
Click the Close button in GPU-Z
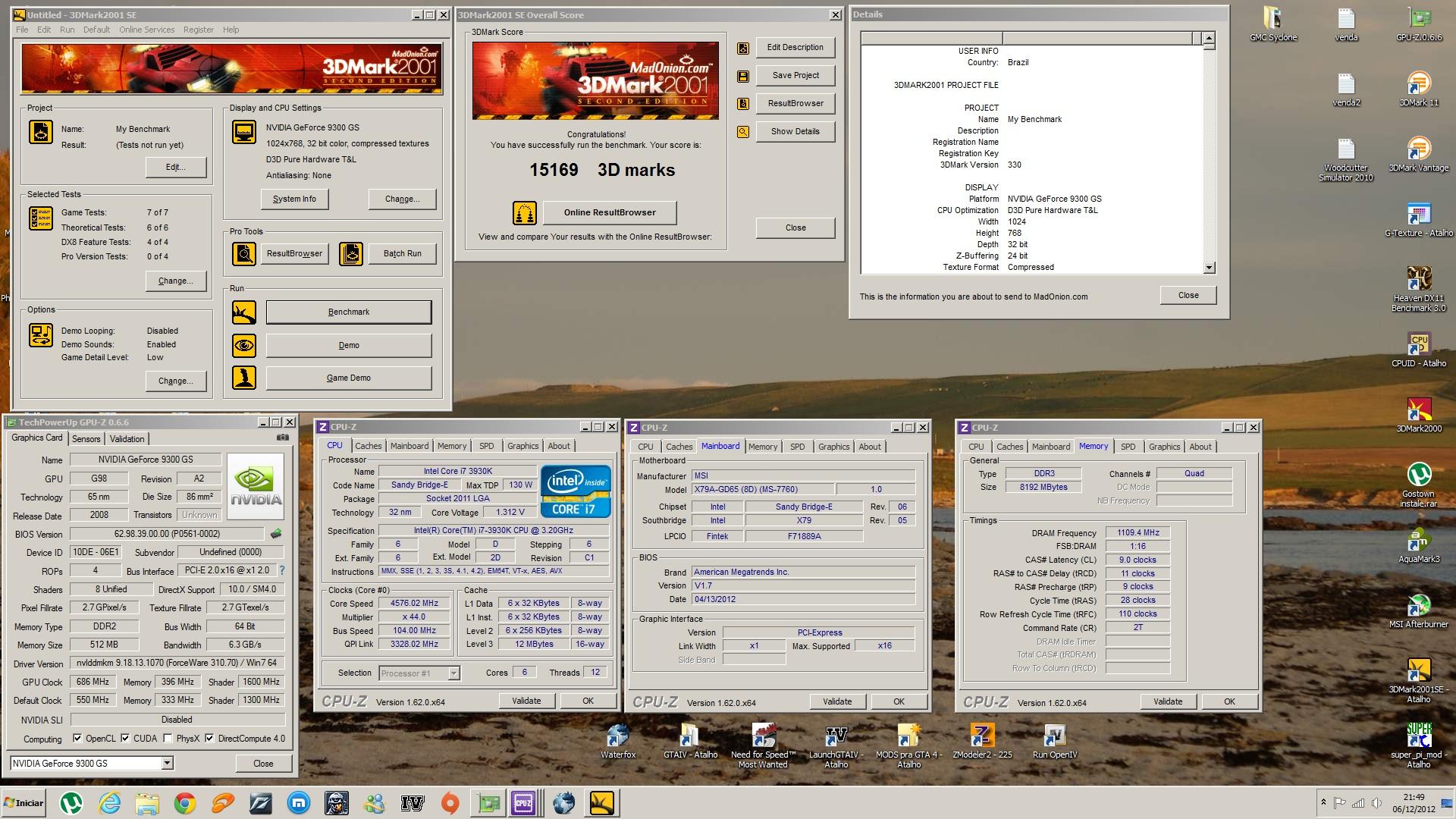click(x=263, y=764)
